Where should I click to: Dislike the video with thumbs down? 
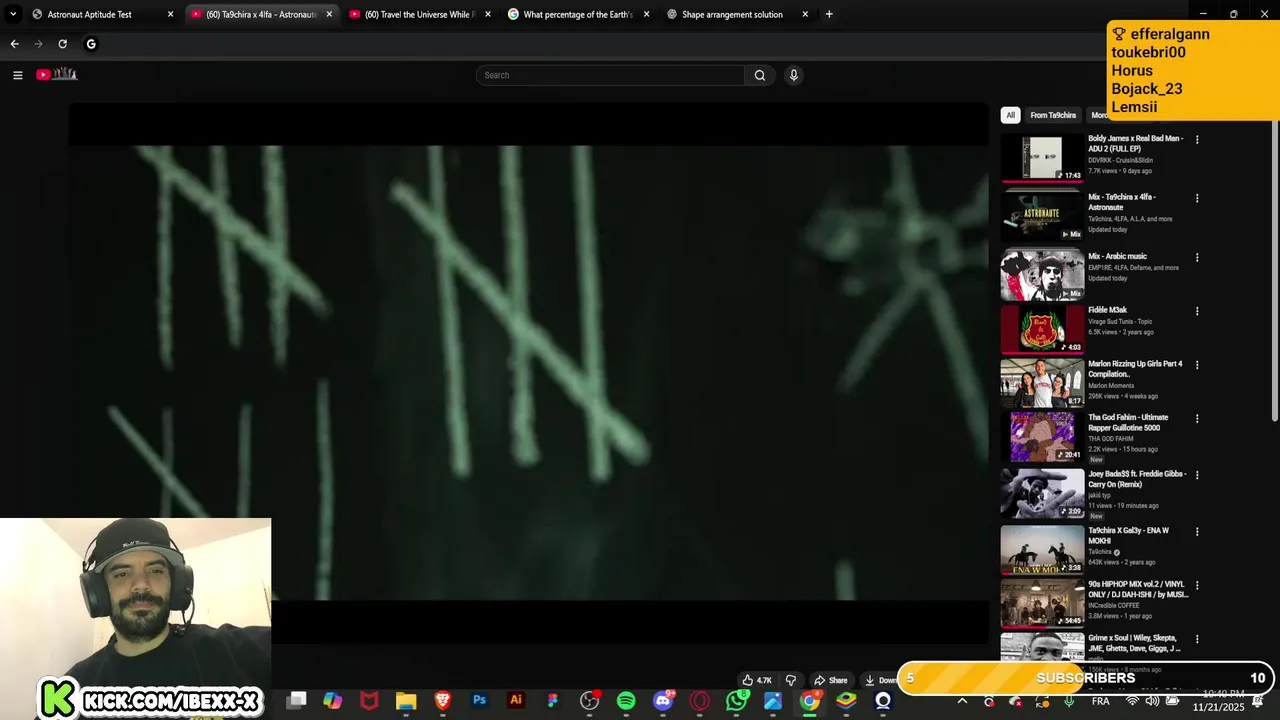pyautogui.click(x=790, y=680)
